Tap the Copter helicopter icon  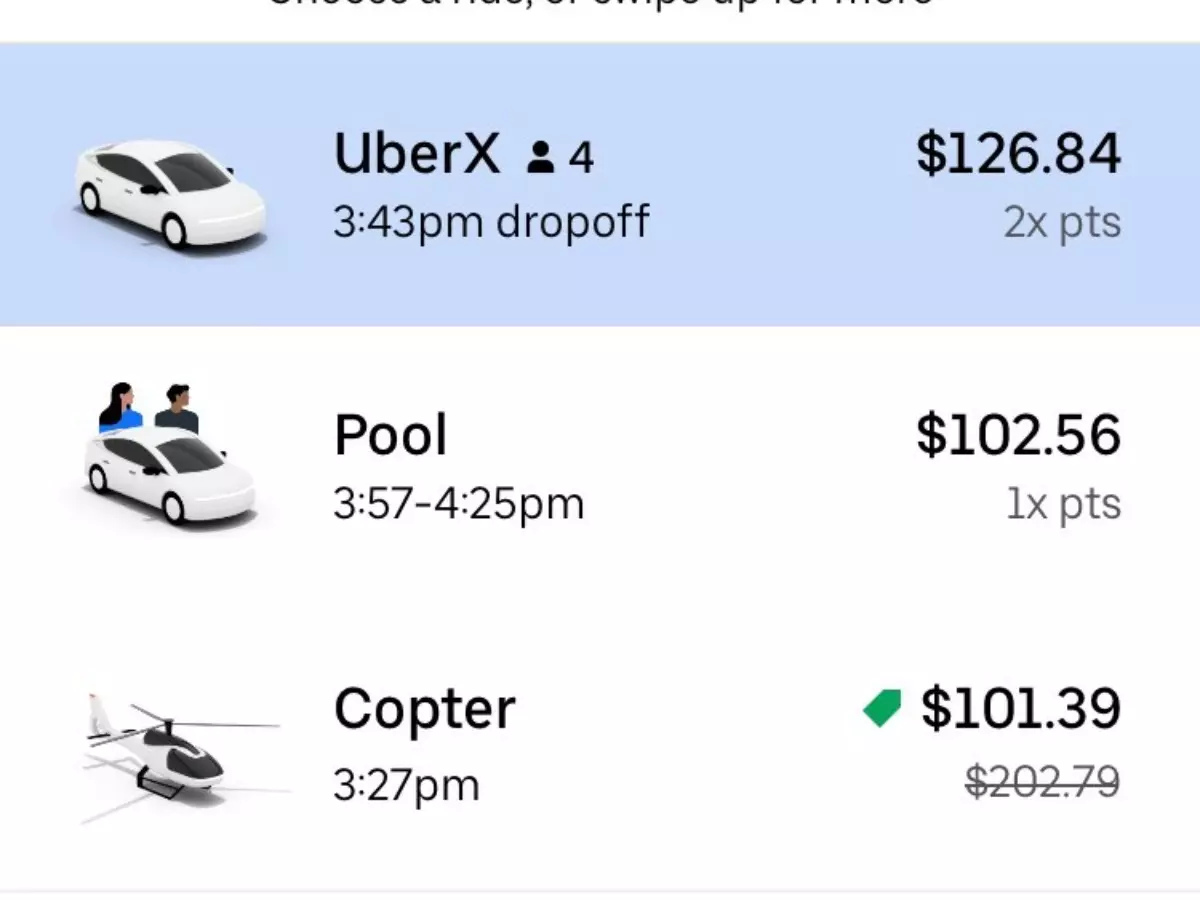click(x=182, y=752)
